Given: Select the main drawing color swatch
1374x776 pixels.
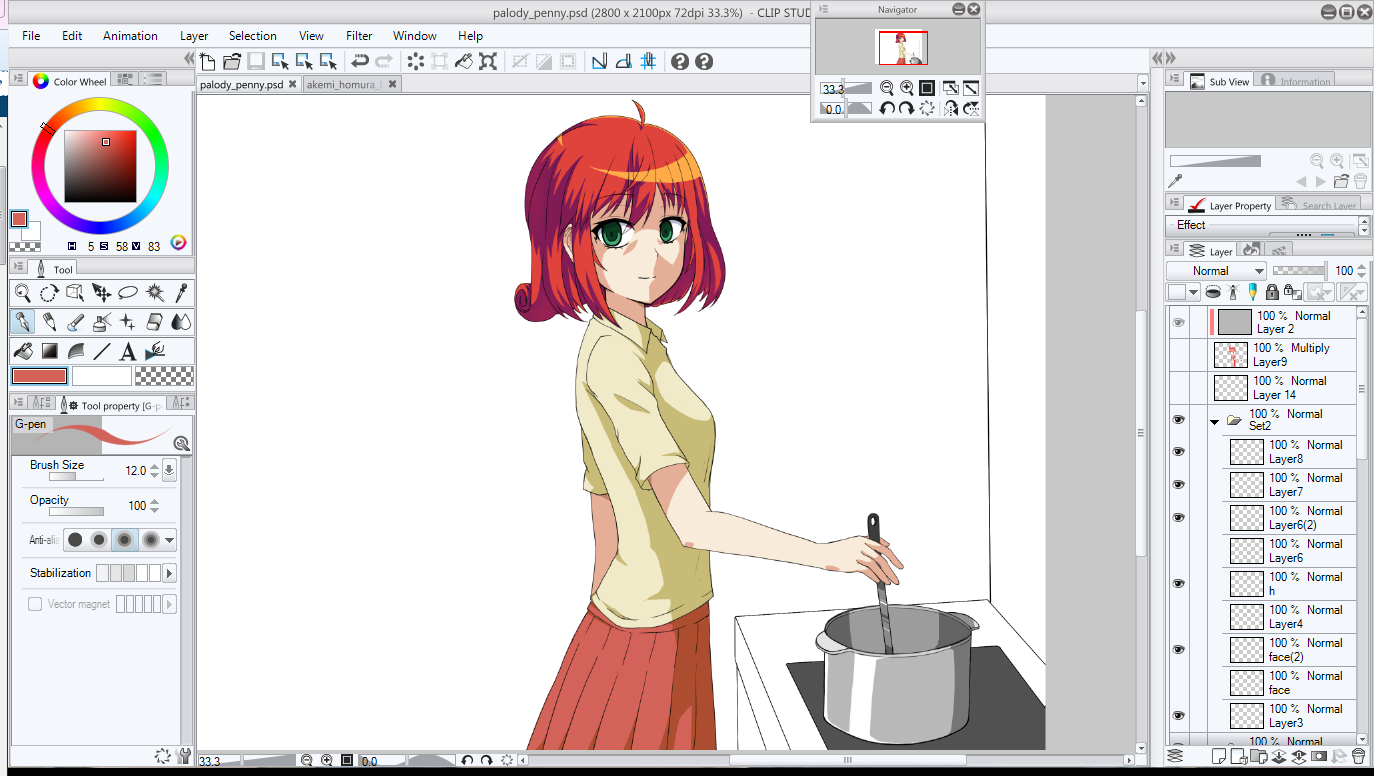Looking at the screenshot, I should pyautogui.click(x=39, y=376).
